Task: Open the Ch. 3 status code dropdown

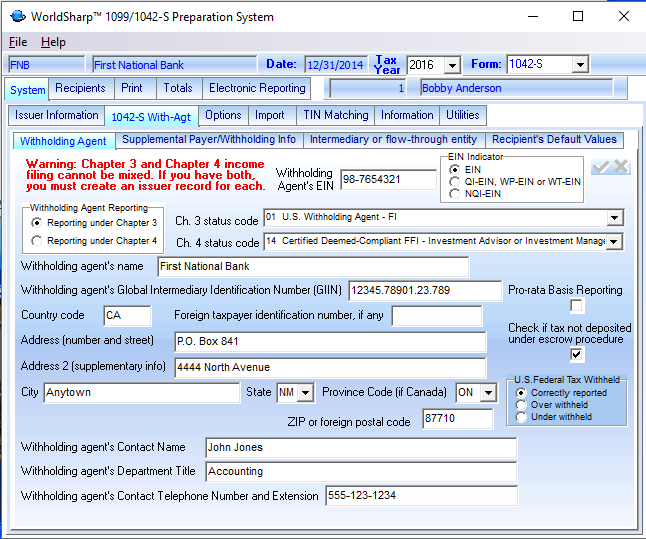Action: (x=613, y=218)
